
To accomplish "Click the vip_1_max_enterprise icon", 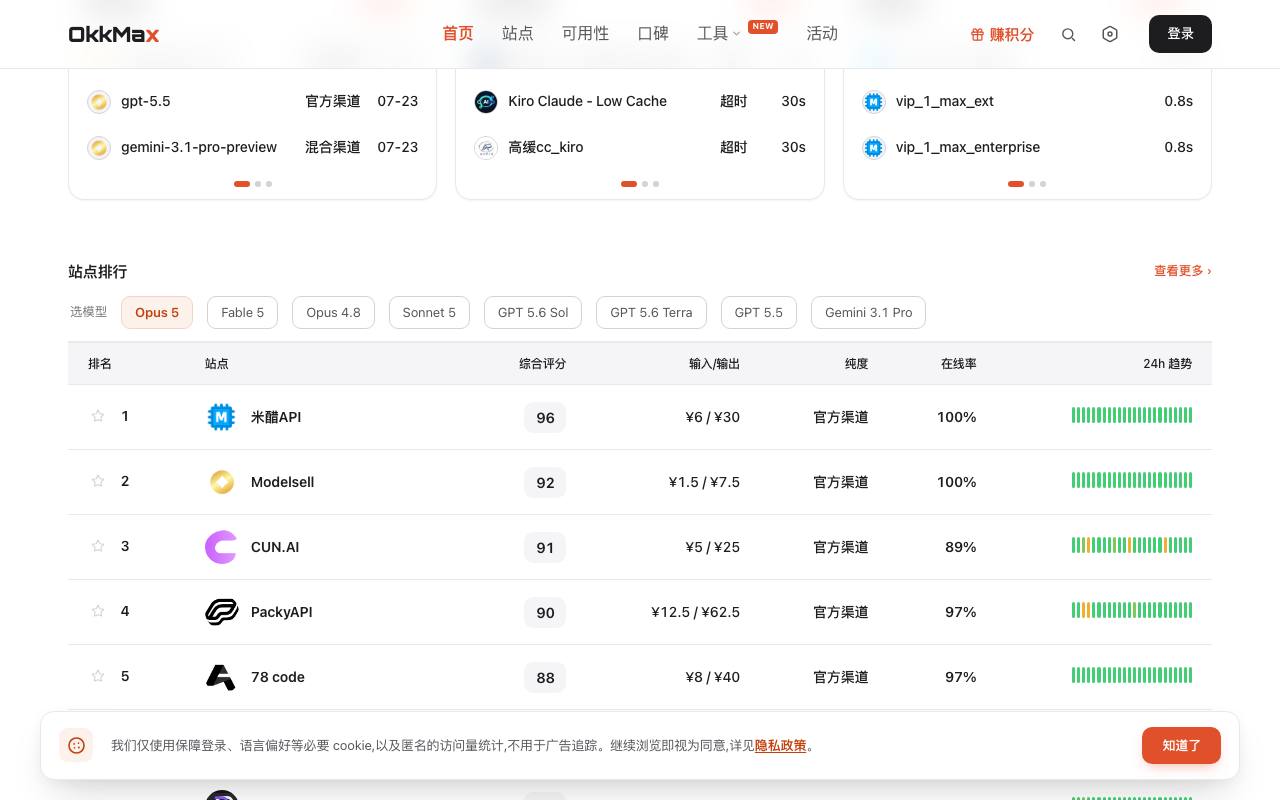I will click(x=874, y=147).
